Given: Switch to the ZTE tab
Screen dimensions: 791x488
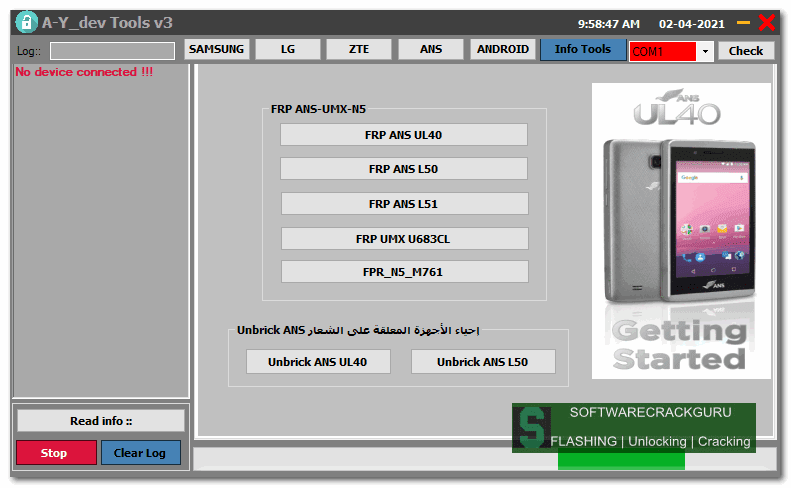Looking at the screenshot, I should click(359, 49).
